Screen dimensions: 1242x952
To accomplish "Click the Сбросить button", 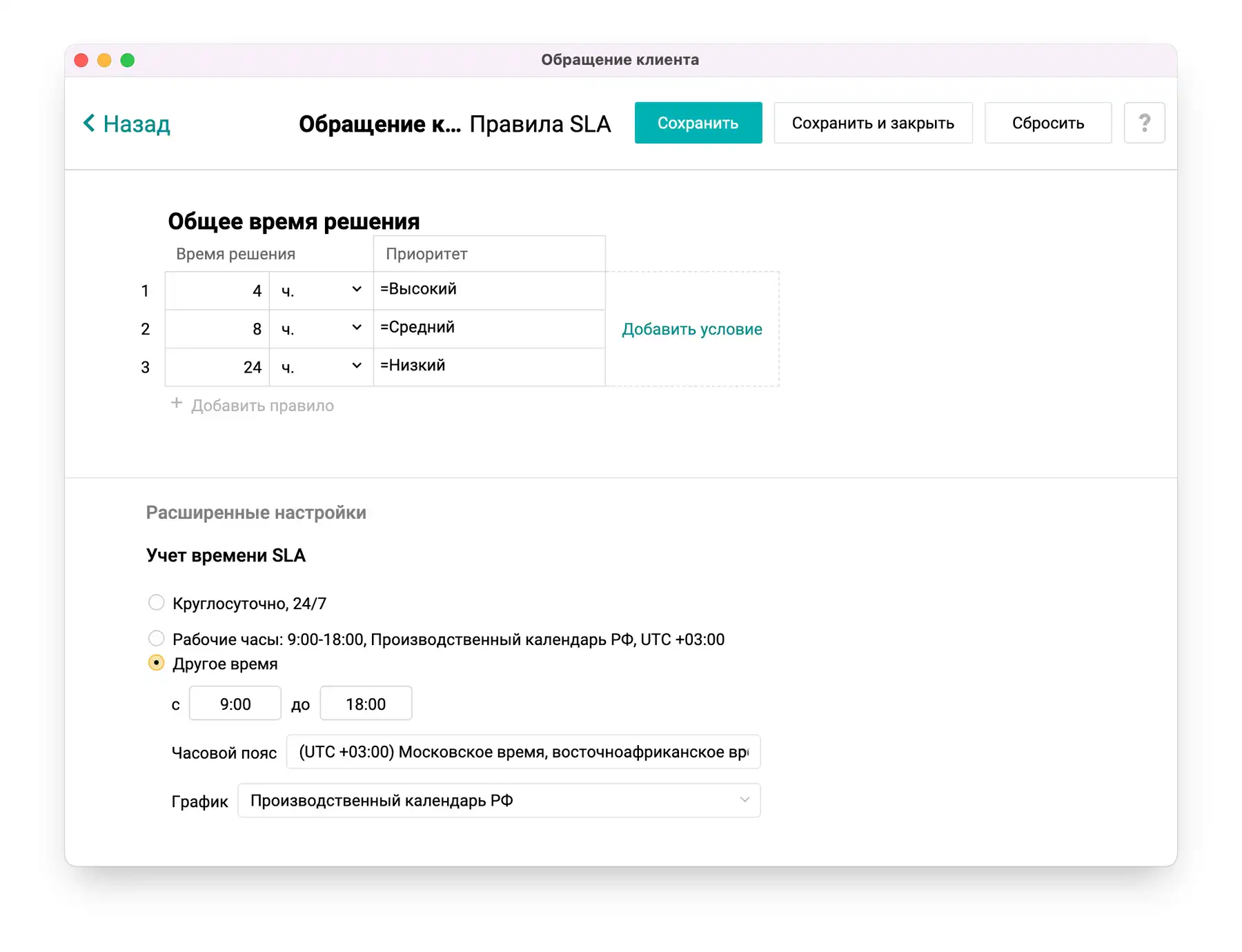I will tap(1047, 123).
